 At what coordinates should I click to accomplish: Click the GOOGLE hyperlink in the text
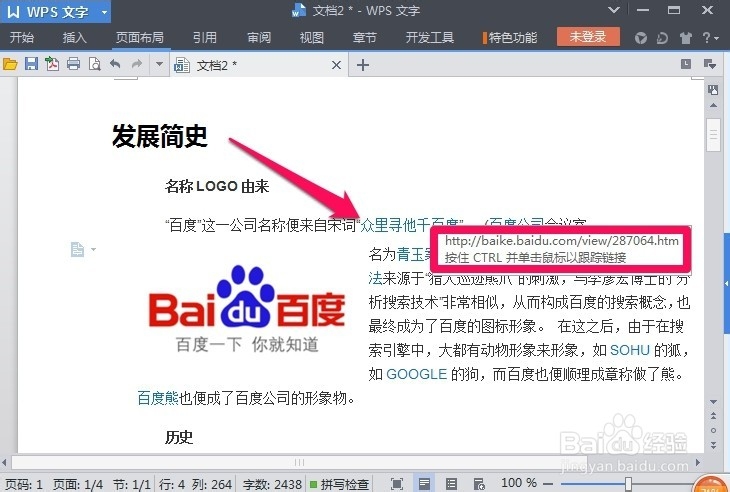tap(416, 374)
